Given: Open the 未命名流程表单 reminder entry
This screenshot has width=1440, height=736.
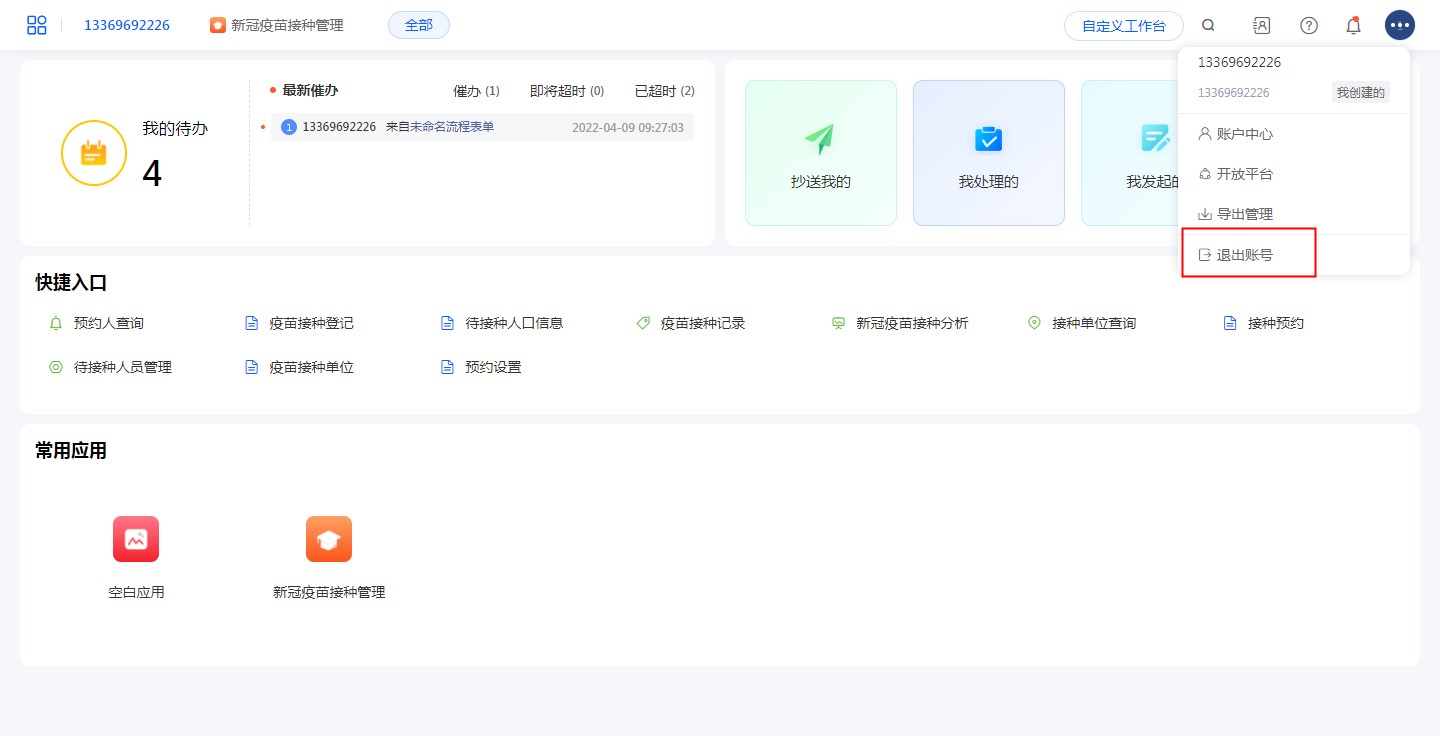Looking at the screenshot, I should pyautogui.click(x=452, y=127).
